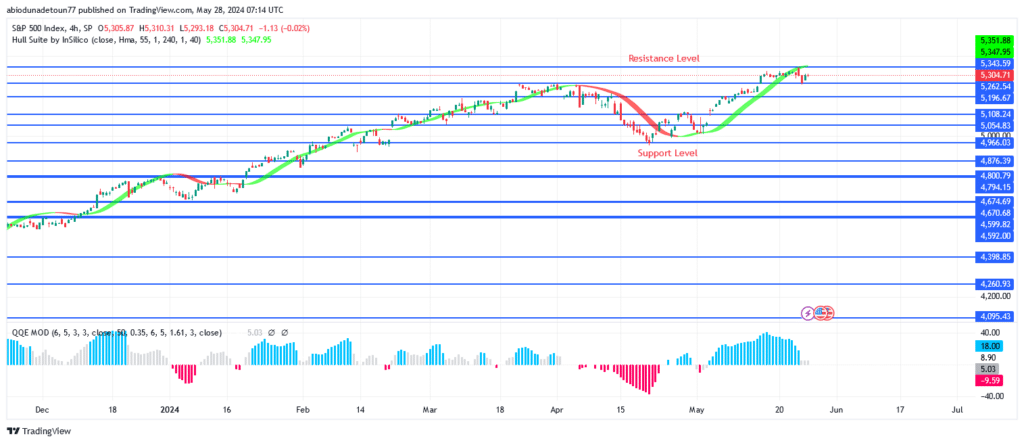The image size is (1024, 443).
Task: Click the Mar label on time axis
Action: [x=428, y=410]
